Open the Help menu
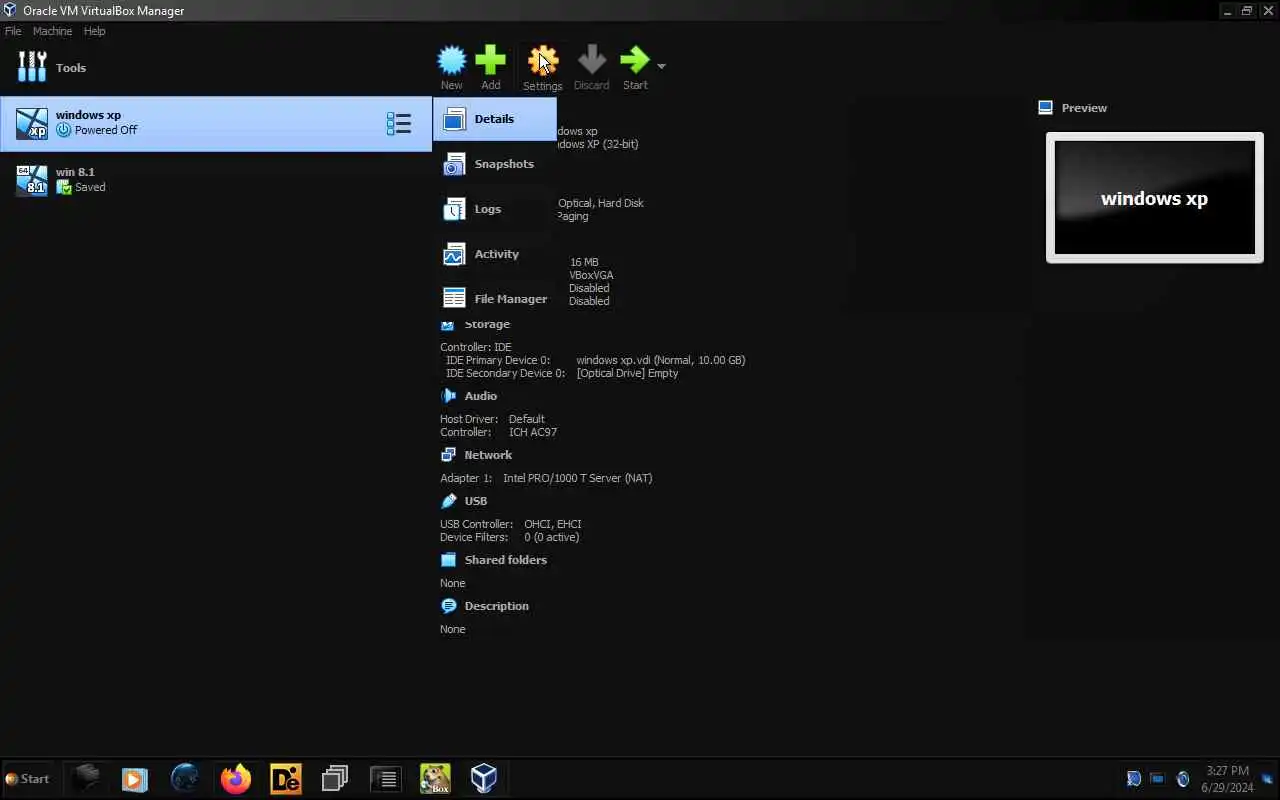 (94, 31)
